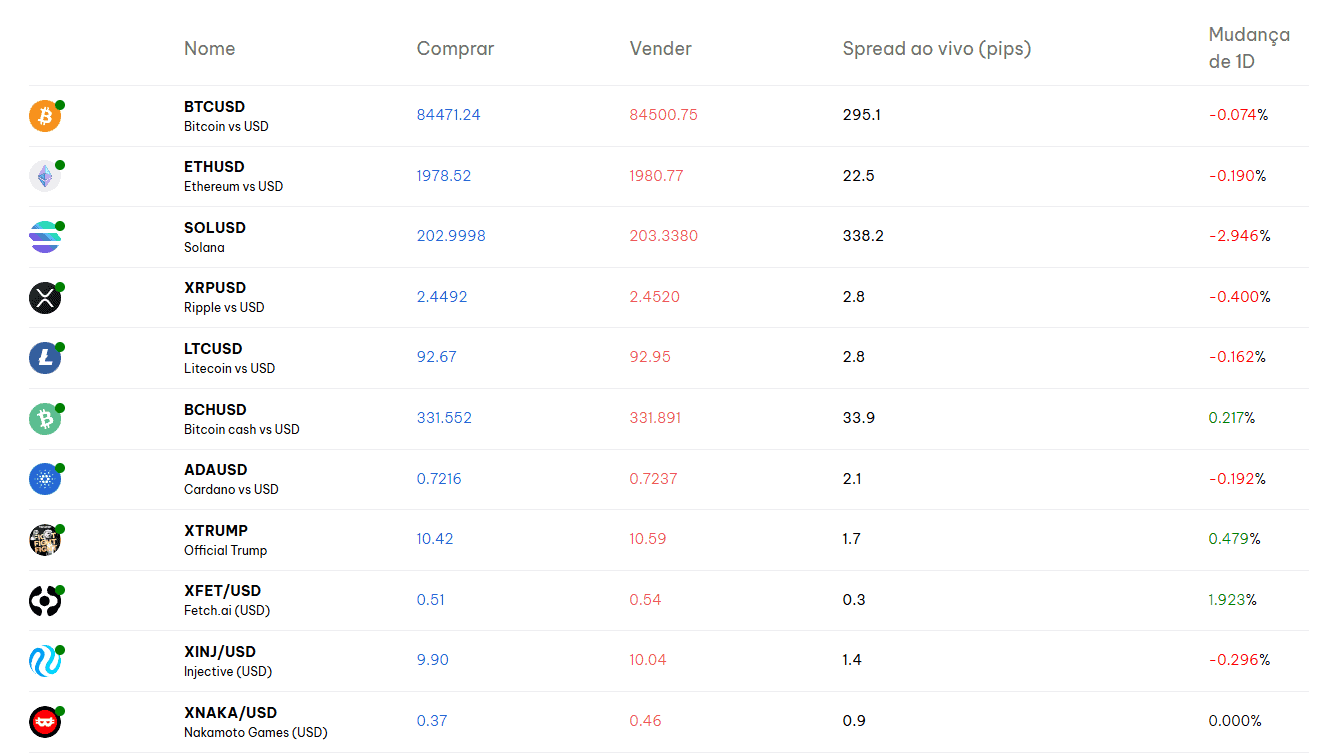The image size is (1317, 755).
Task: Click the BTCUSD buy price 84471.24
Action: (x=448, y=114)
